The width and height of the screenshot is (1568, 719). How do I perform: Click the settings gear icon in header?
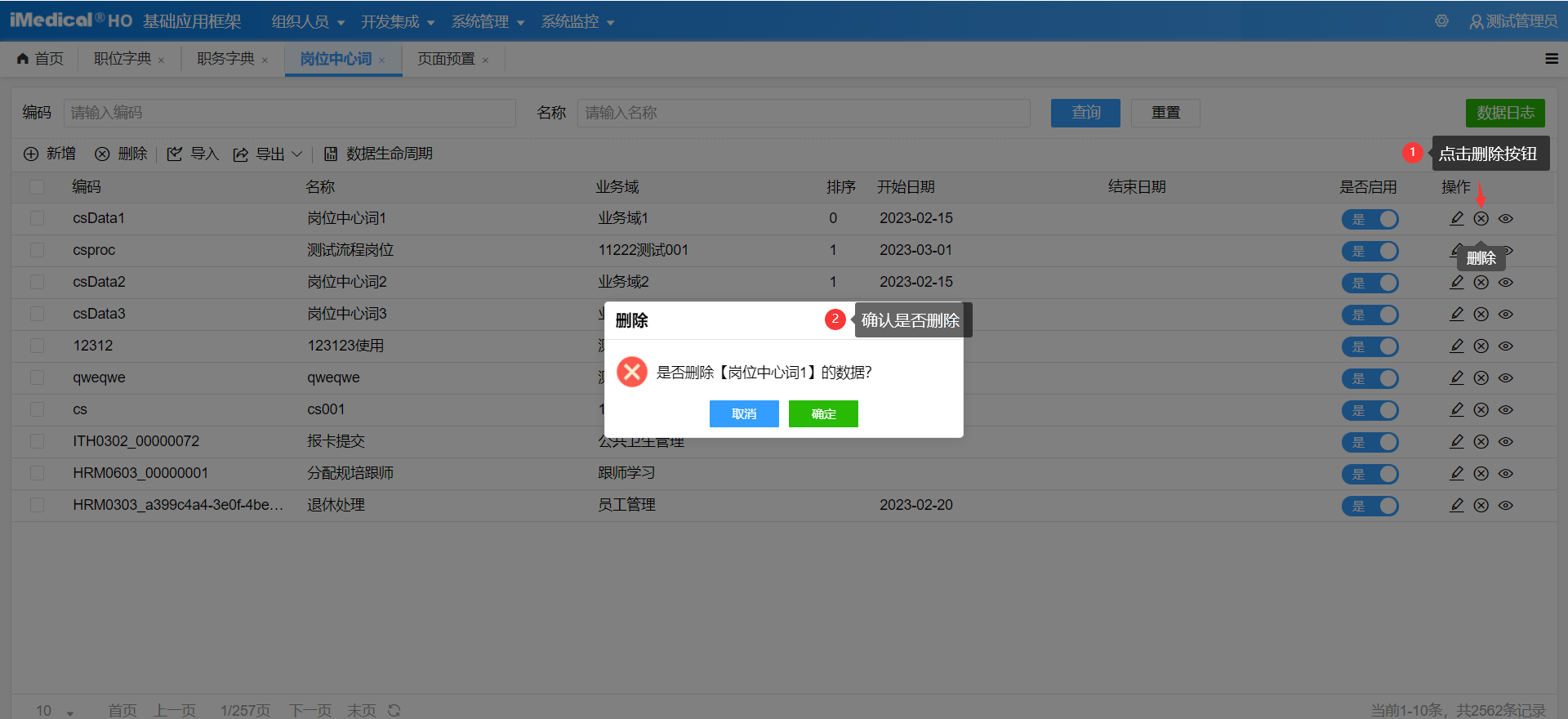tap(1441, 21)
